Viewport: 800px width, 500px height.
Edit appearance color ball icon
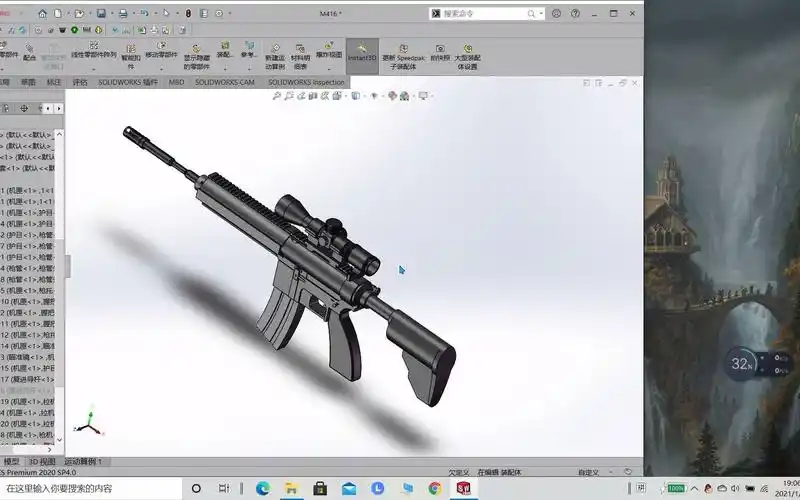click(392, 95)
